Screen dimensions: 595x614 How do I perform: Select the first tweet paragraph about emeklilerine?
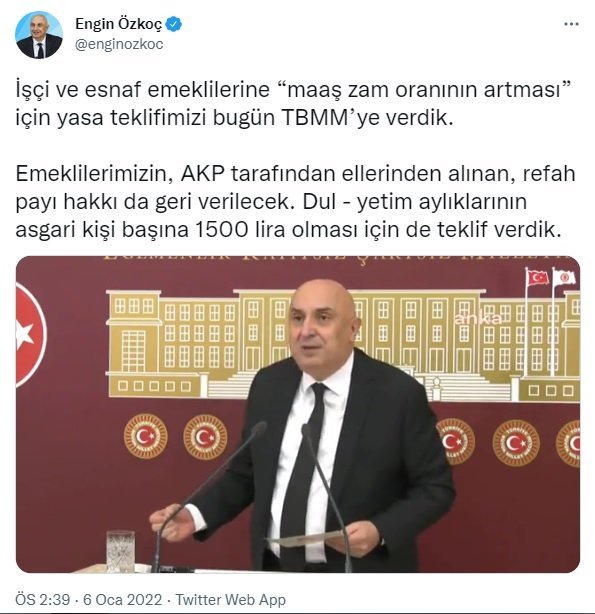coord(292,104)
